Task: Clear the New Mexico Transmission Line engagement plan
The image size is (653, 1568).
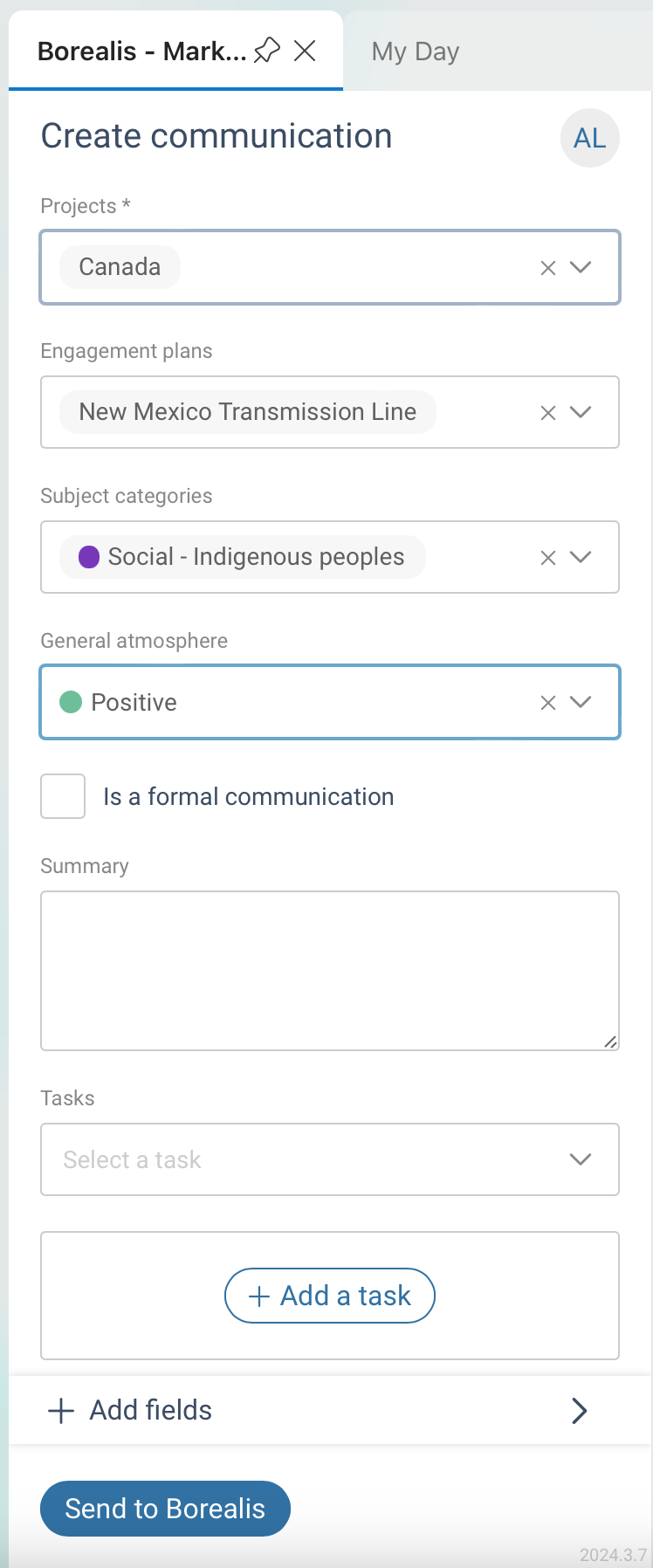Action: click(x=547, y=412)
